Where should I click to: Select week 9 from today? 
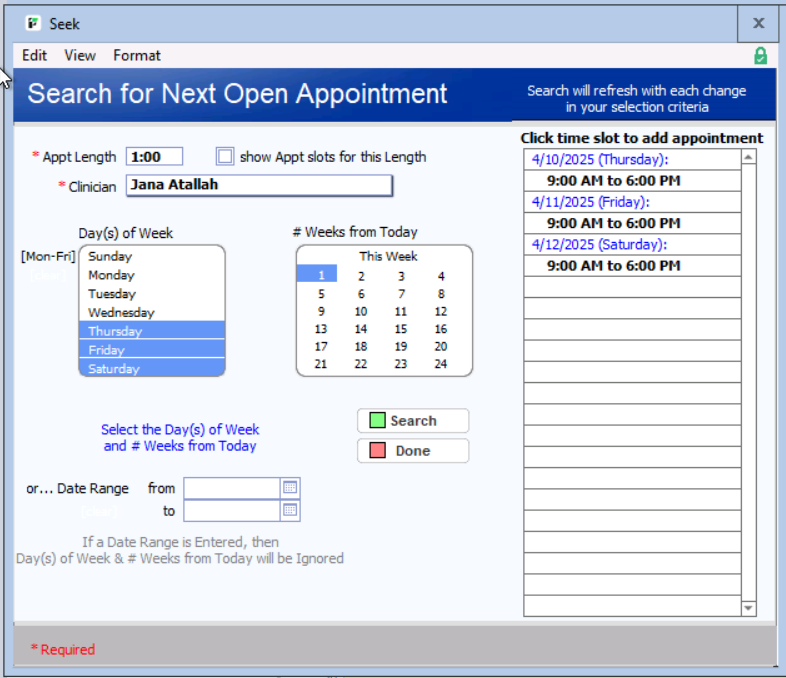tap(321, 311)
